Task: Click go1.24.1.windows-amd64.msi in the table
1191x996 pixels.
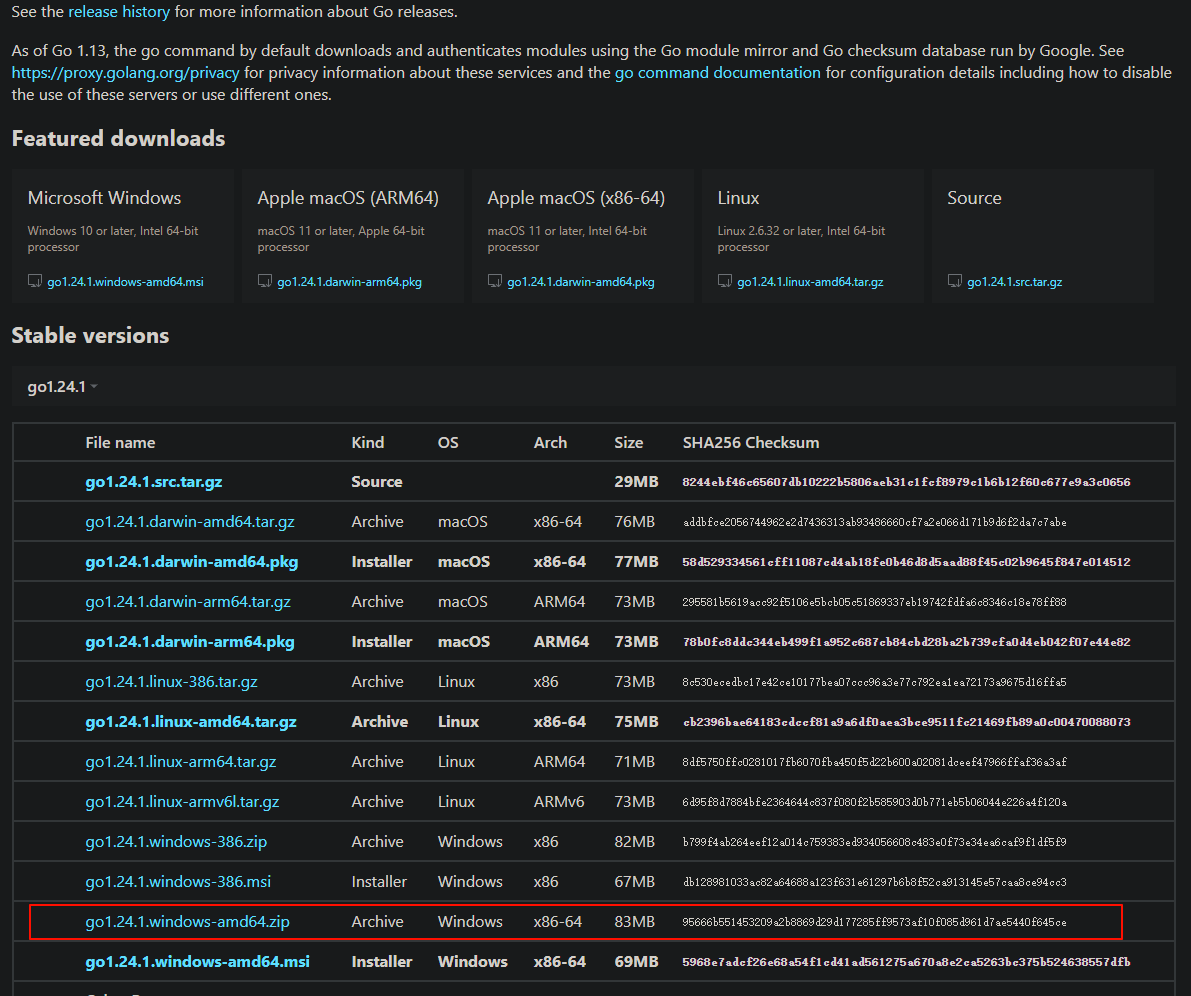Action: pyautogui.click(x=197, y=962)
